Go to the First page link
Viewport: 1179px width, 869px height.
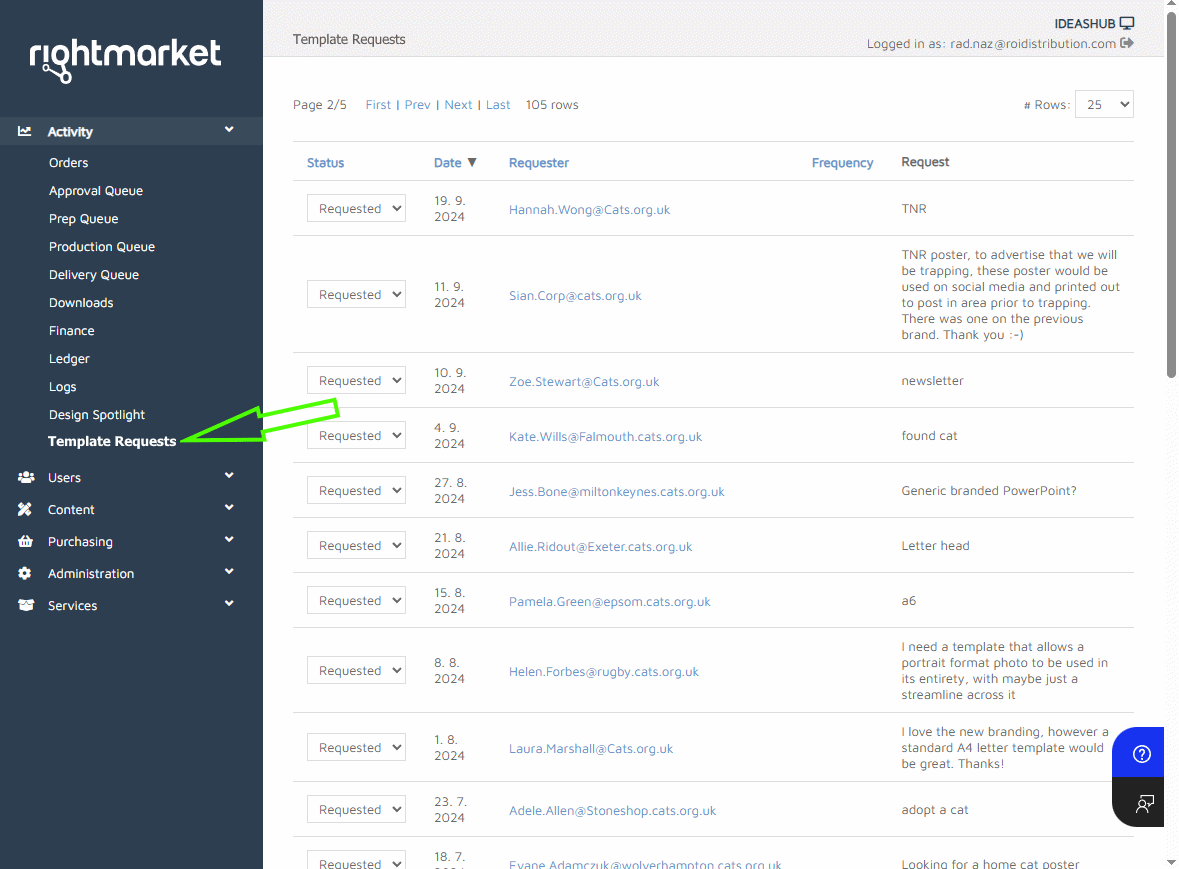[378, 104]
